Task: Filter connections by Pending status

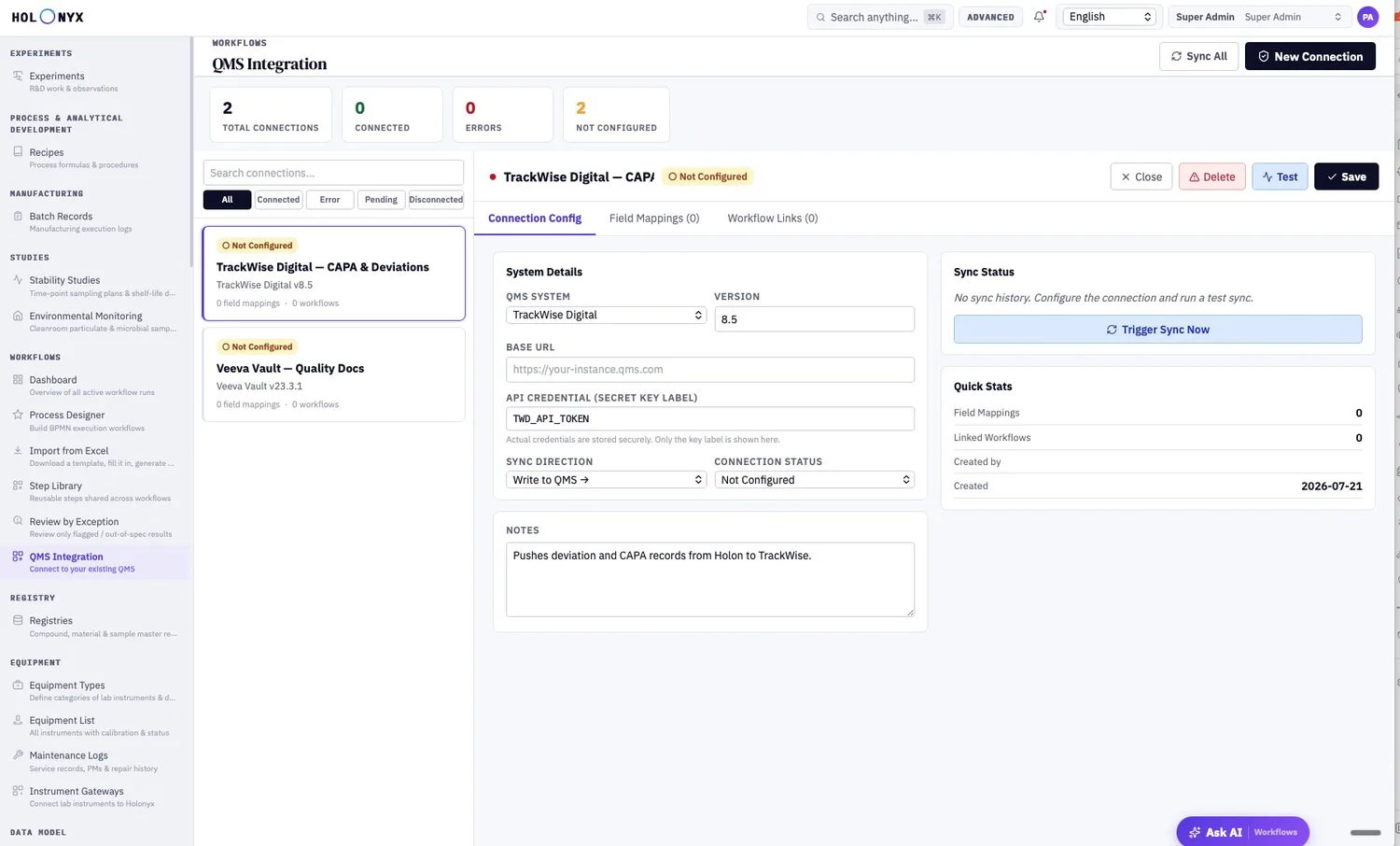Action: click(381, 200)
